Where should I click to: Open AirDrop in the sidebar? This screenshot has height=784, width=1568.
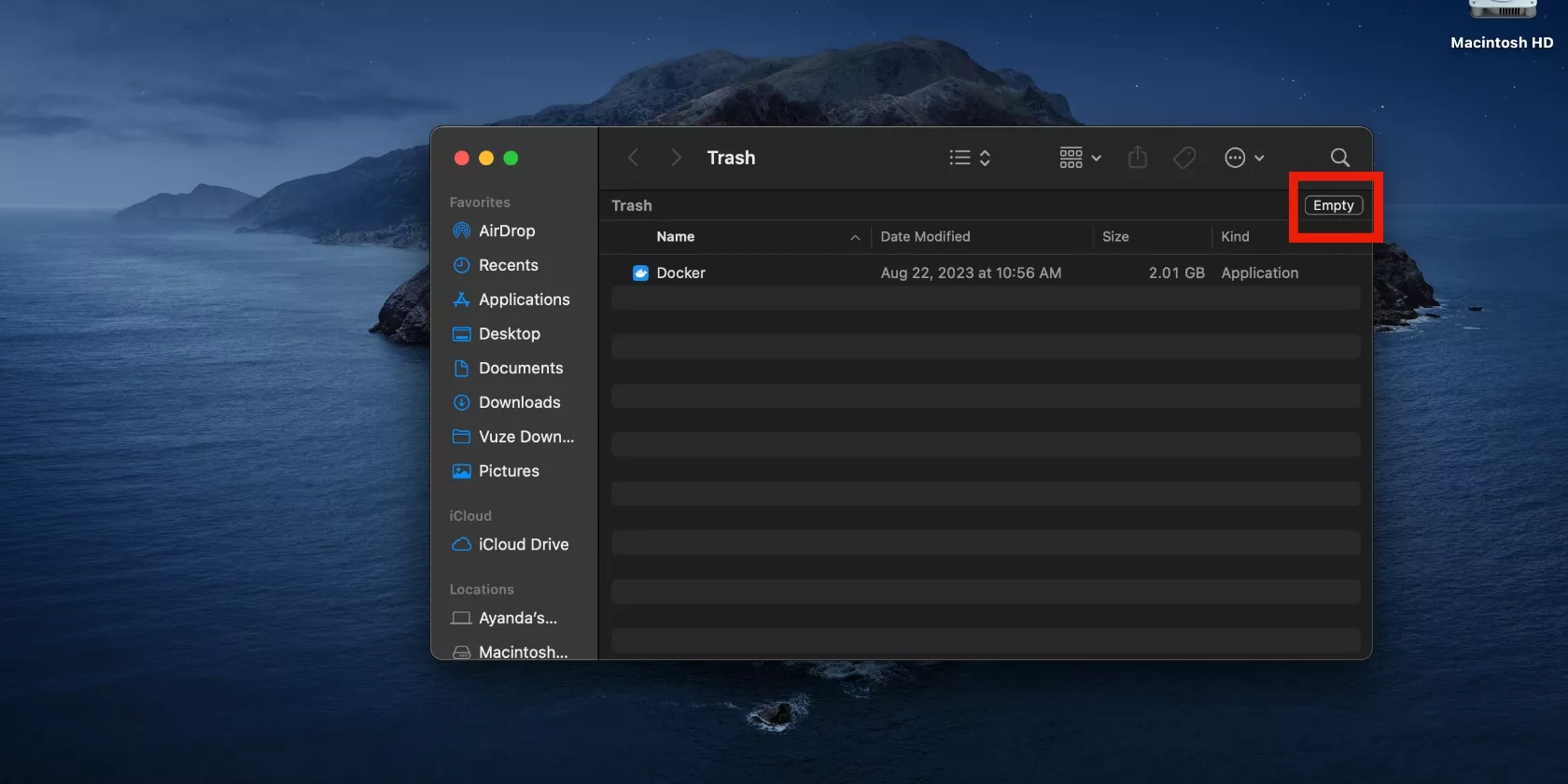[506, 231]
